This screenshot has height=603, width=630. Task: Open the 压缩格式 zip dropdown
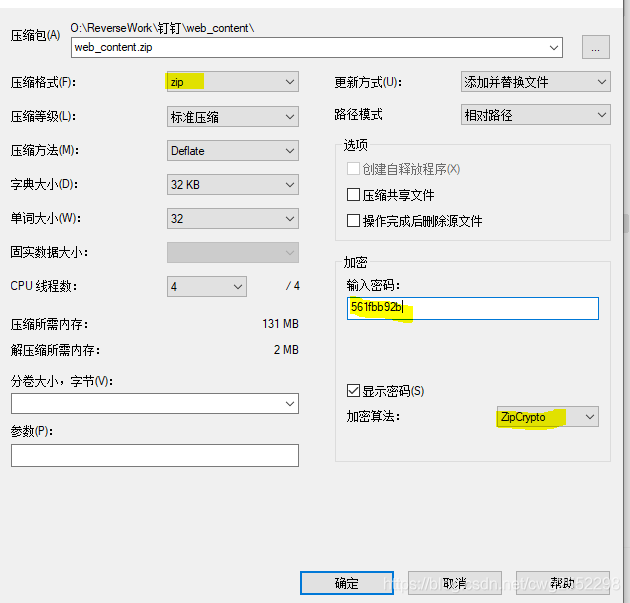(233, 82)
